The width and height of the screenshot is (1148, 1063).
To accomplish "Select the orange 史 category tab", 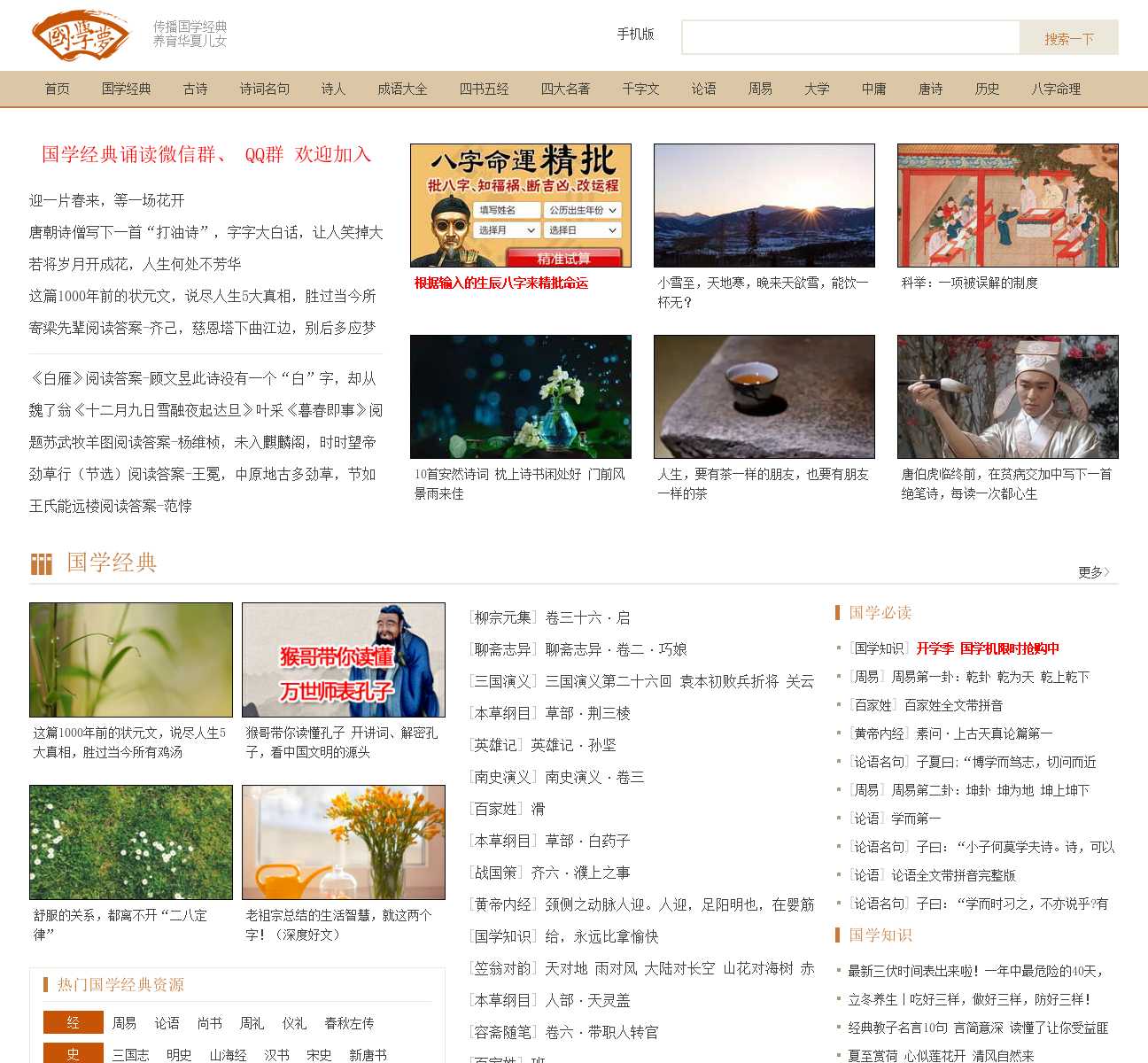I will (73, 1054).
